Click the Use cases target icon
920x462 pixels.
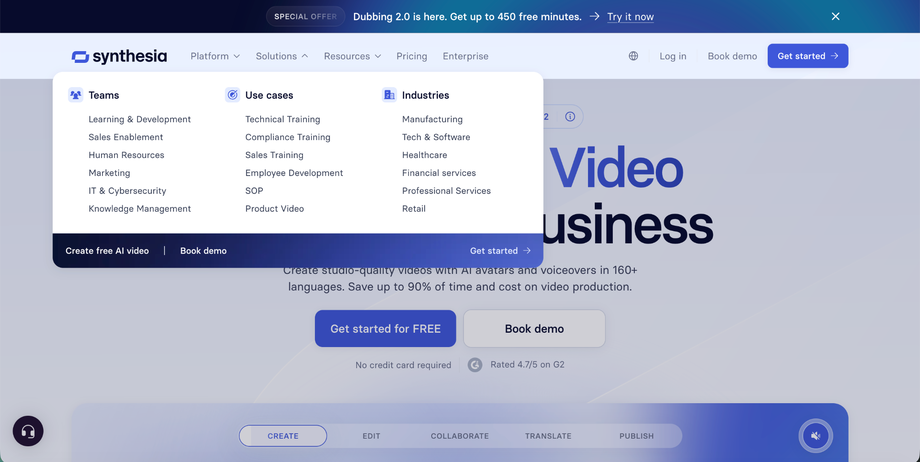click(232, 95)
